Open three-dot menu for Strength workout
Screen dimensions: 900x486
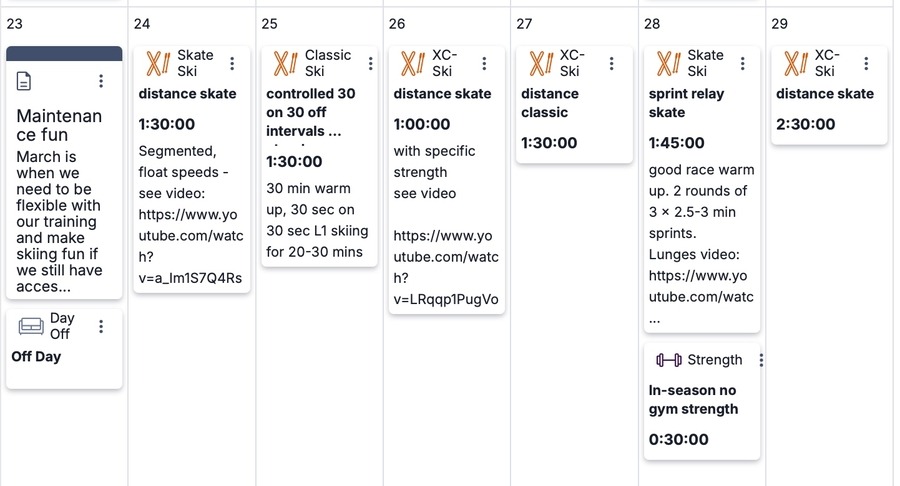(x=761, y=360)
